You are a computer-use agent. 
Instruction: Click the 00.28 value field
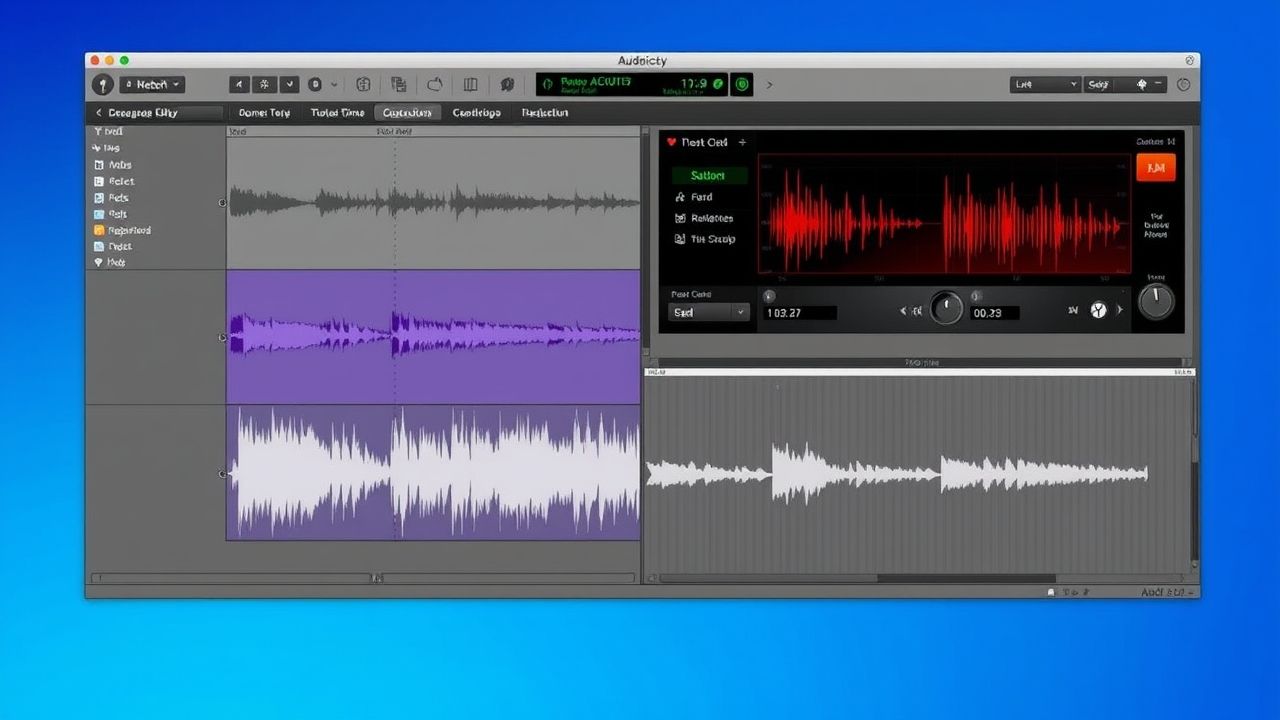tap(994, 313)
